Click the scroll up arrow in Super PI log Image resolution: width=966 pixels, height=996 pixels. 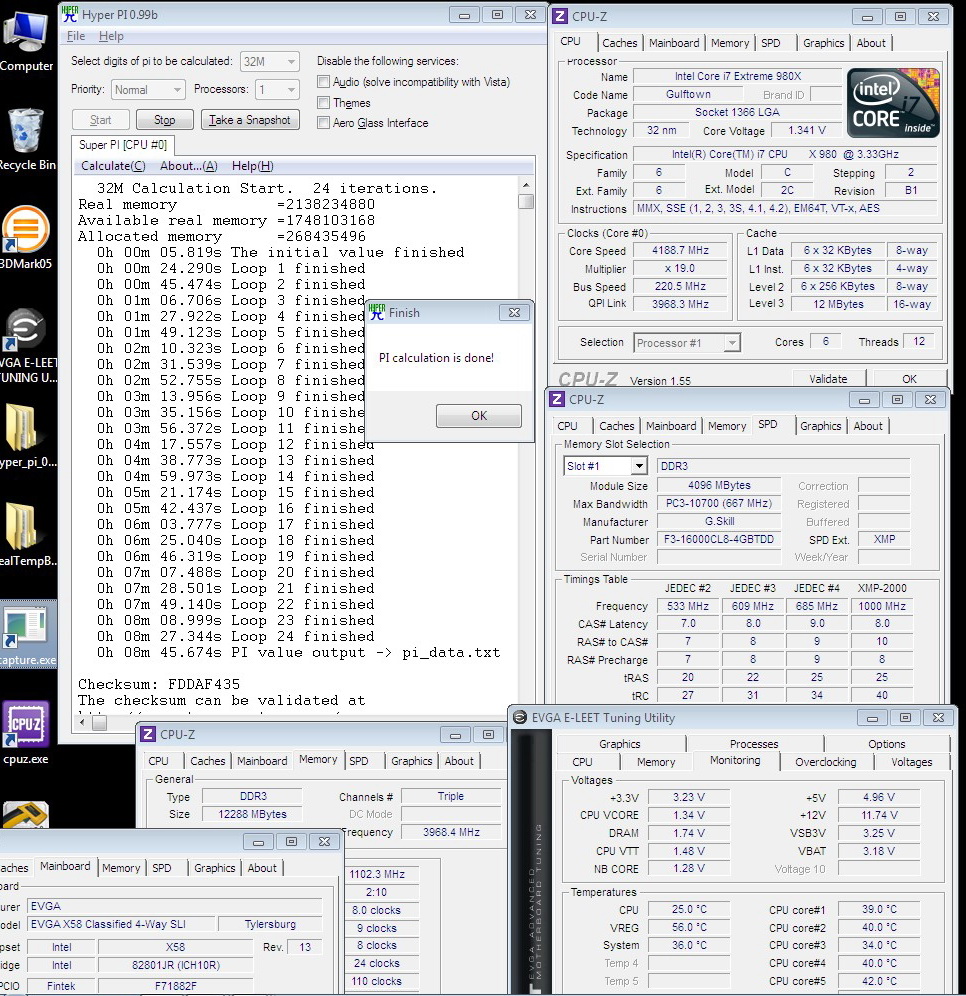coord(526,185)
